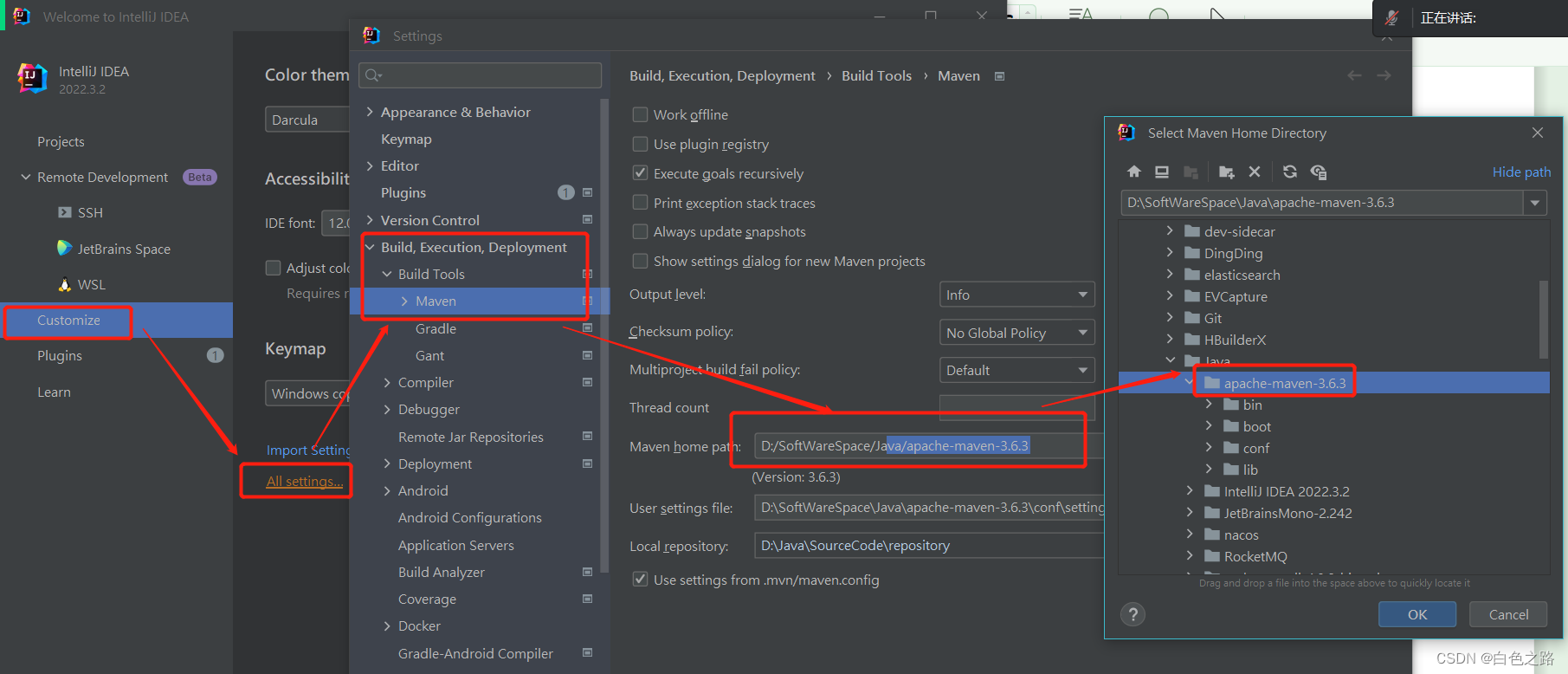This screenshot has height=674, width=1568.
Task: Click project-level marker icon beside Maven breadcrumb
Action: [999, 76]
